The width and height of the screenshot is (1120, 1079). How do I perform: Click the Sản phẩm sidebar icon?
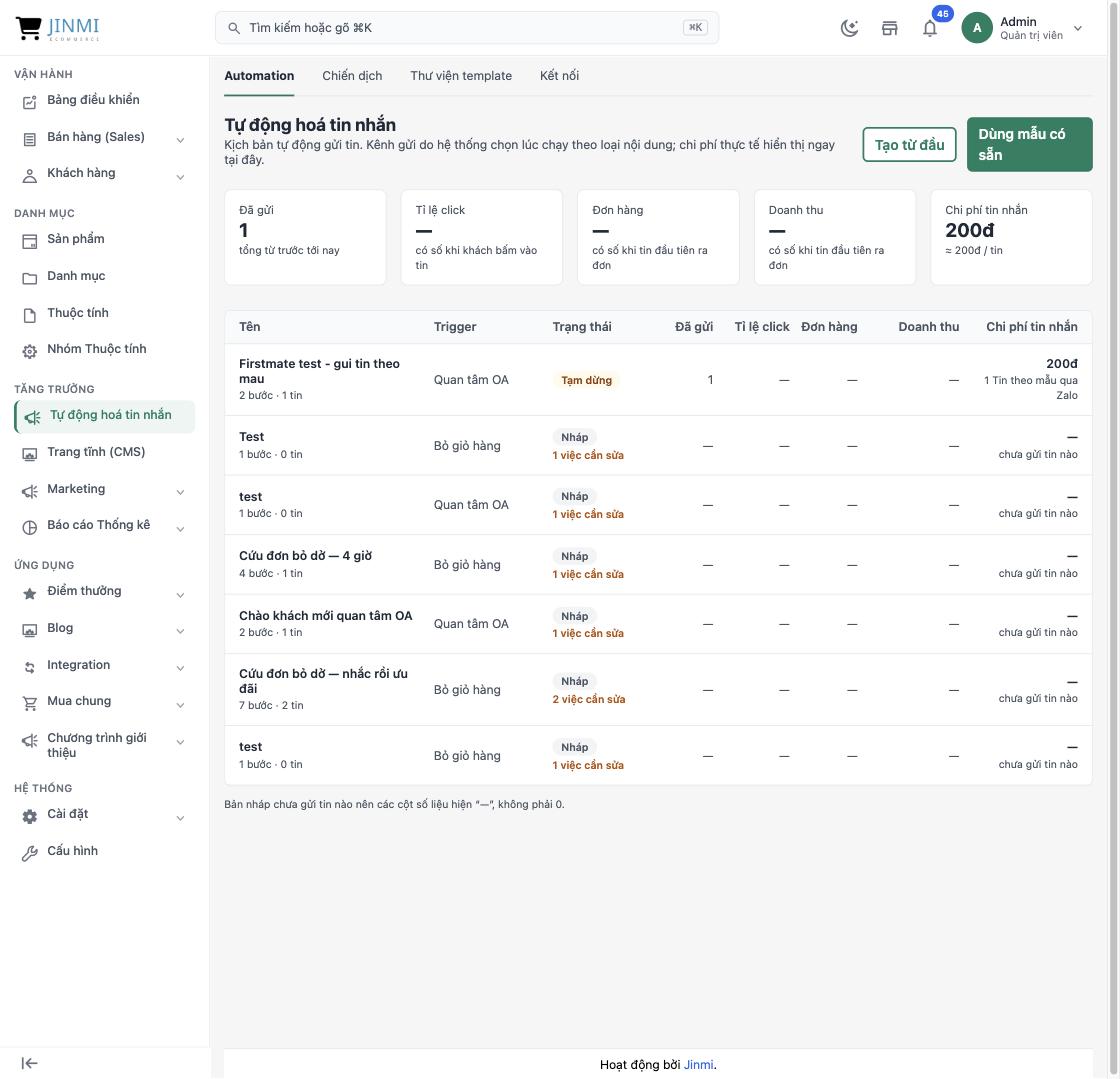coord(29,241)
